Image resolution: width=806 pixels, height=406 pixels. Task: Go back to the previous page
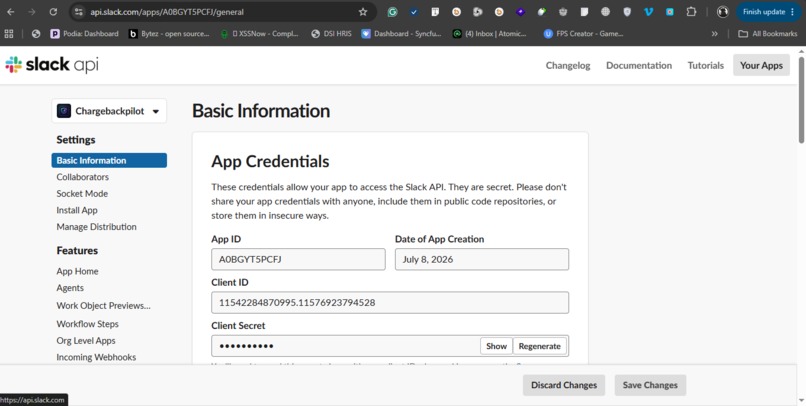(11, 12)
